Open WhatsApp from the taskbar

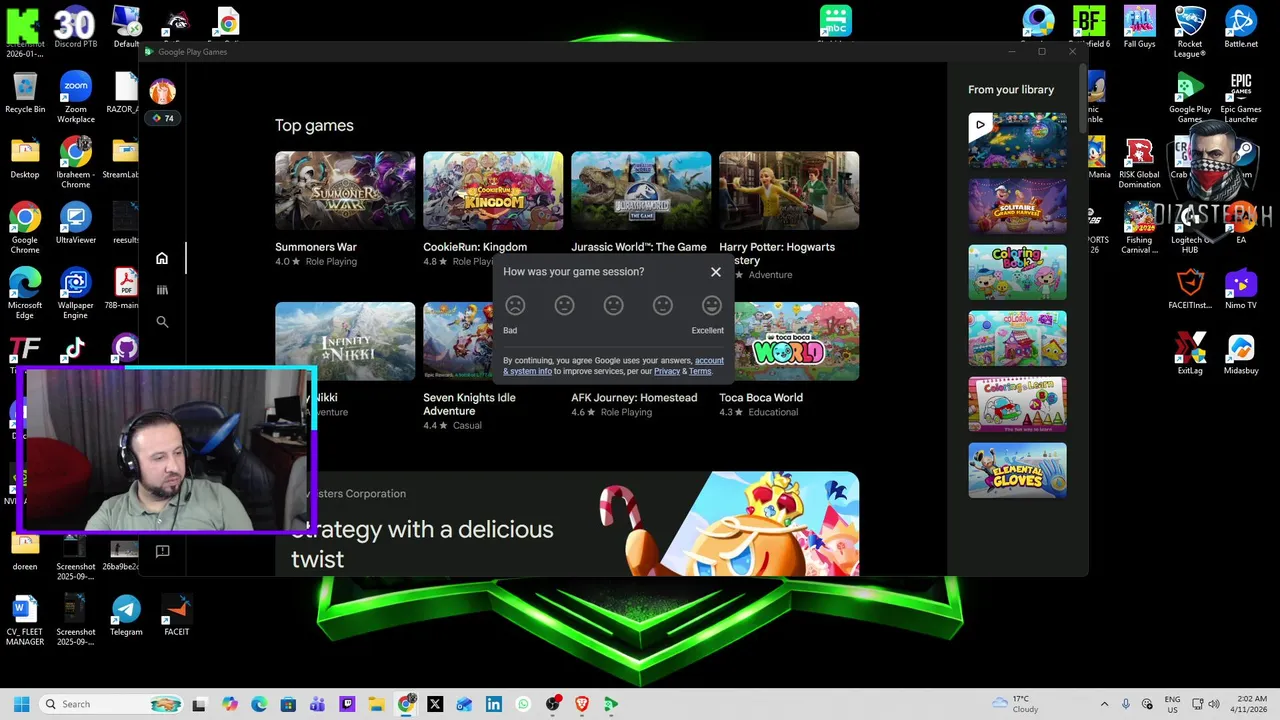(x=523, y=704)
